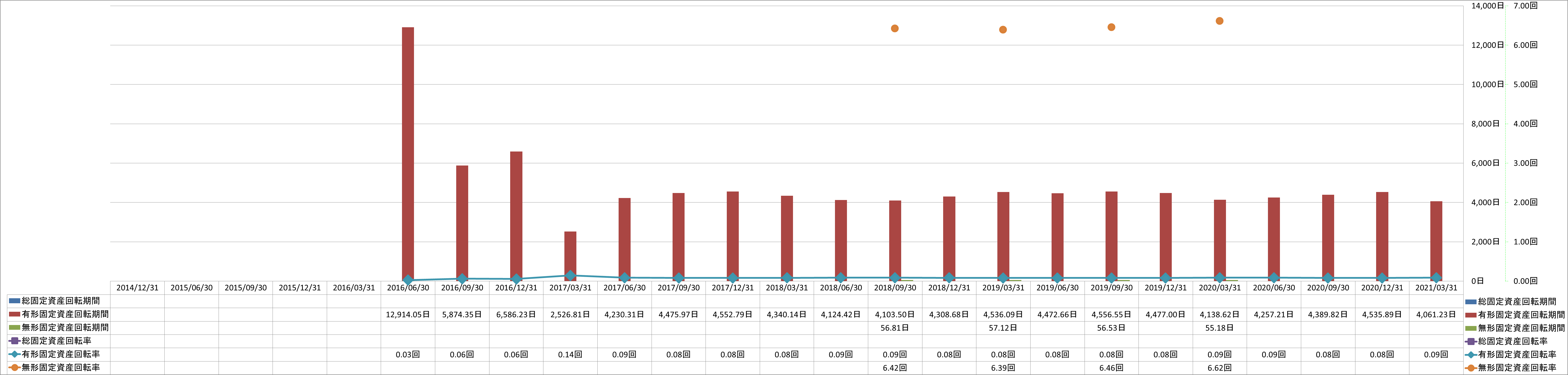Click the 4,138.62日 table cell
The width and height of the screenshot is (1568, 375).
click(x=1220, y=315)
